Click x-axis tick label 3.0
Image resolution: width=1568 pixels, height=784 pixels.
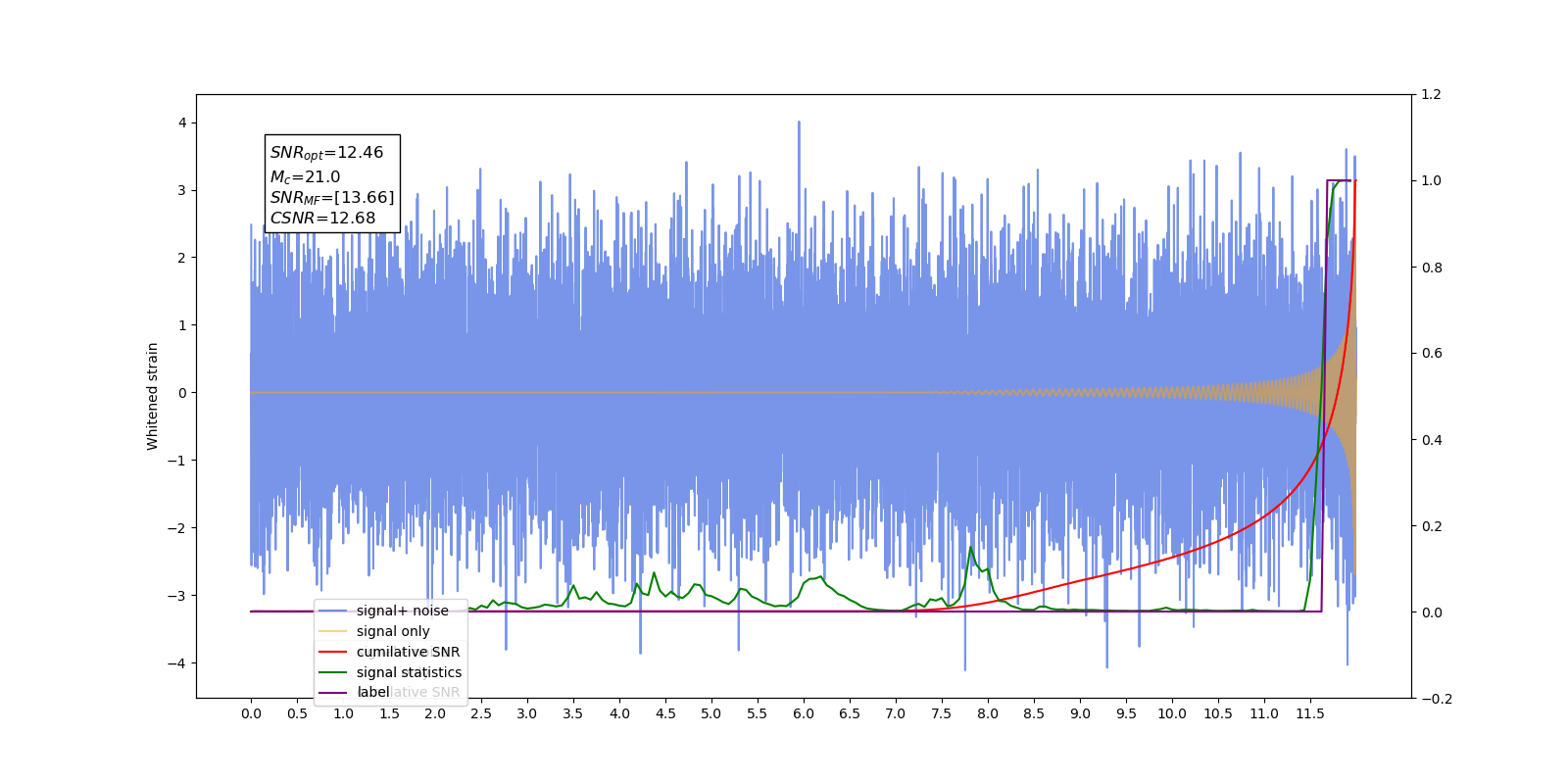pos(527,713)
